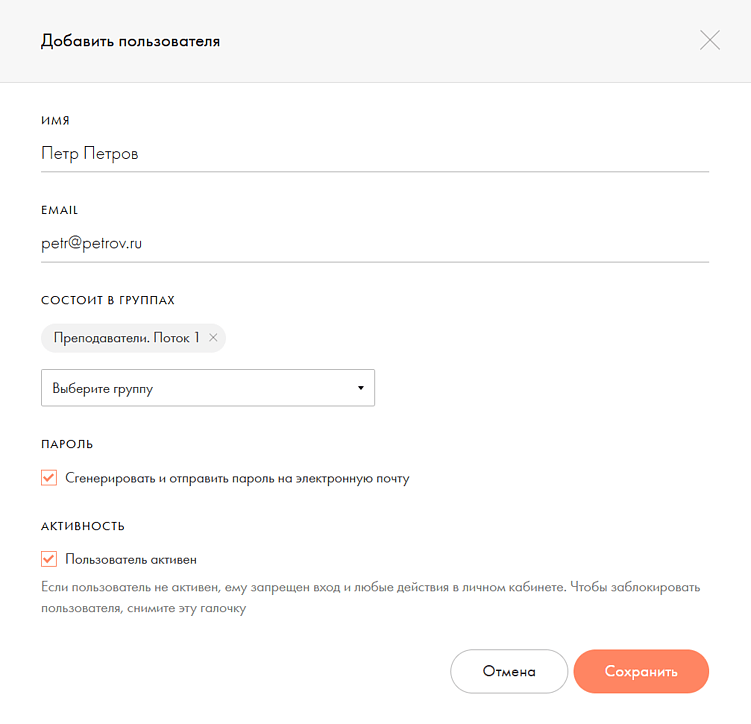751x724 pixels.
Task: Click the АКТИВНОСТЬ section heading
Action: [x=83, y=525]
